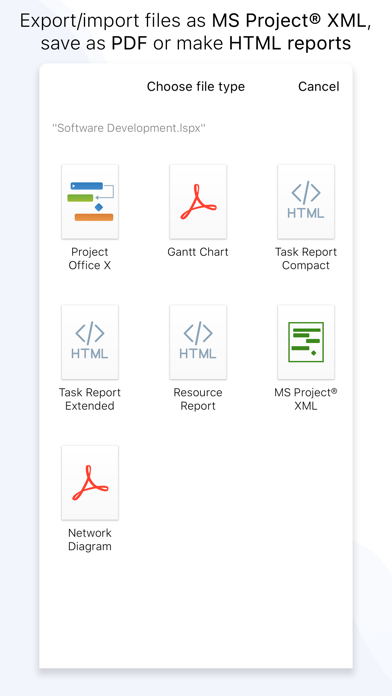The height and width of the screenshot is (696, 392).
Task: Choose the Resource Report HTML icon
Action: click(198, 342)
